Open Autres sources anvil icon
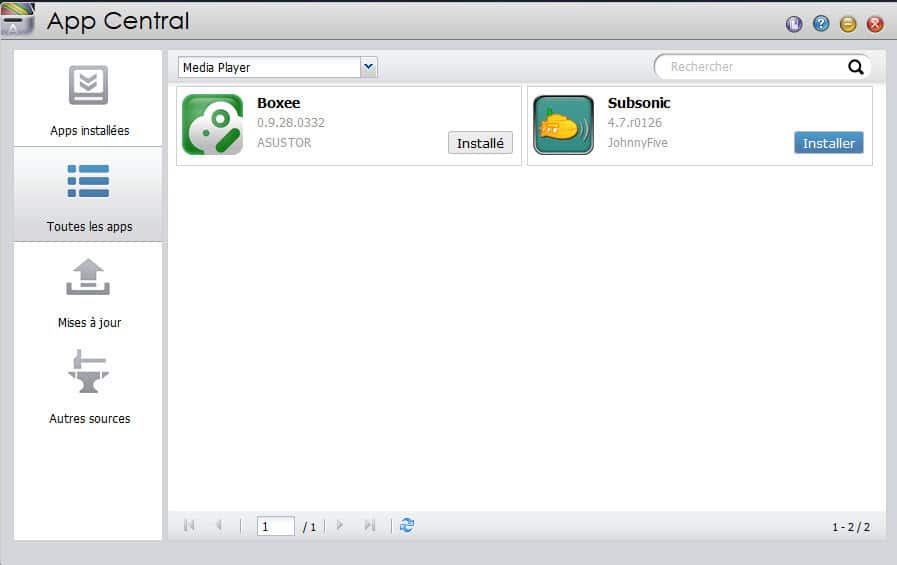The width and height of the screenshot is (897, 565). tap(88, 372)
